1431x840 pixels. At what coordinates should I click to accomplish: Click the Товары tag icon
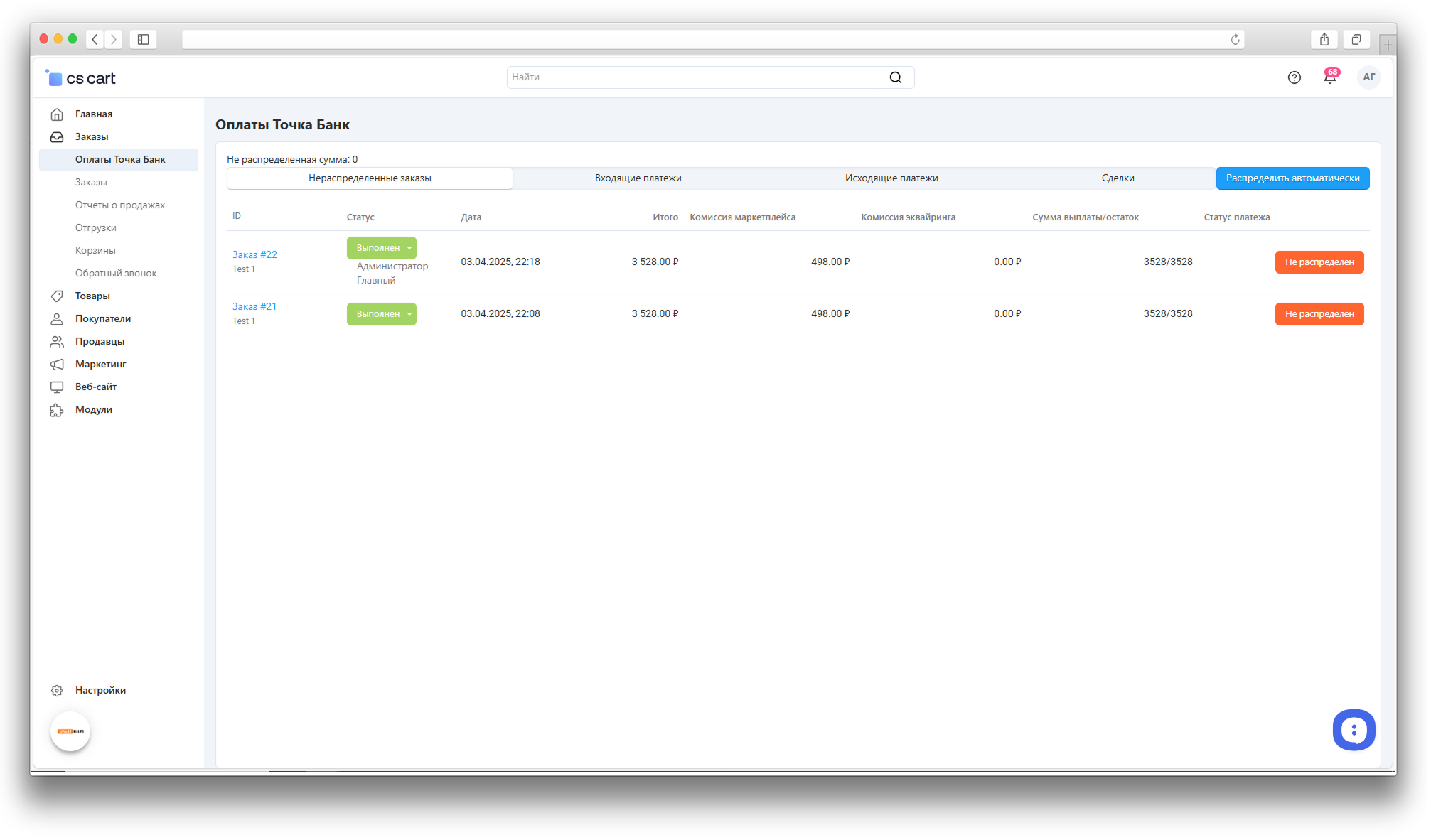pos(57,296)
